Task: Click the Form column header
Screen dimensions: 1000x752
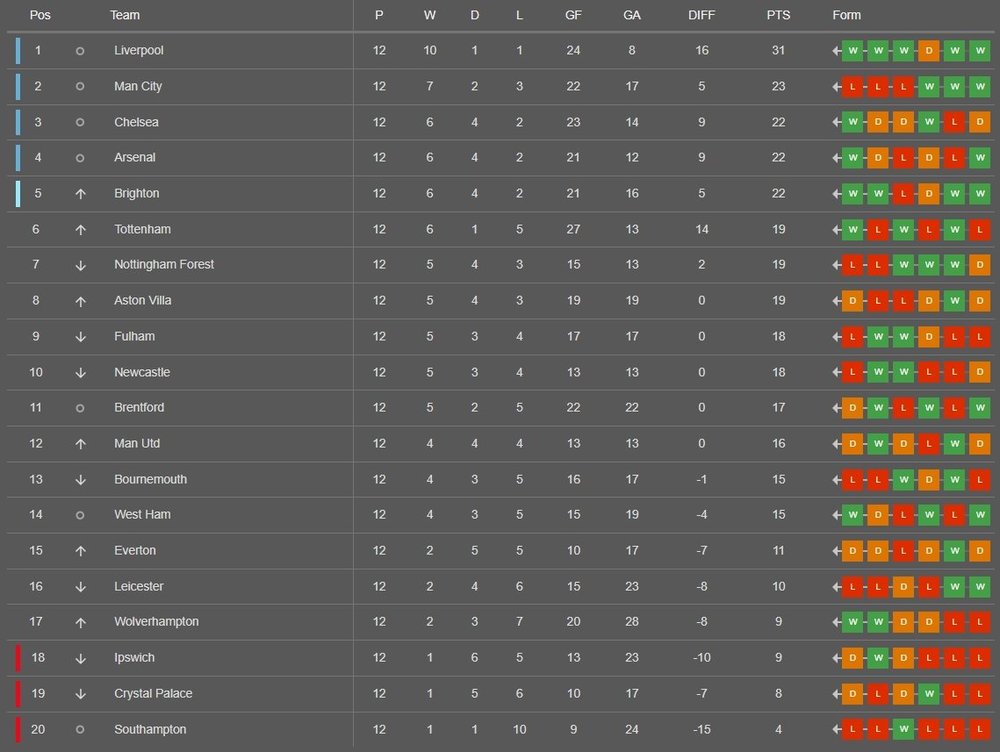Action: [846, 15]
